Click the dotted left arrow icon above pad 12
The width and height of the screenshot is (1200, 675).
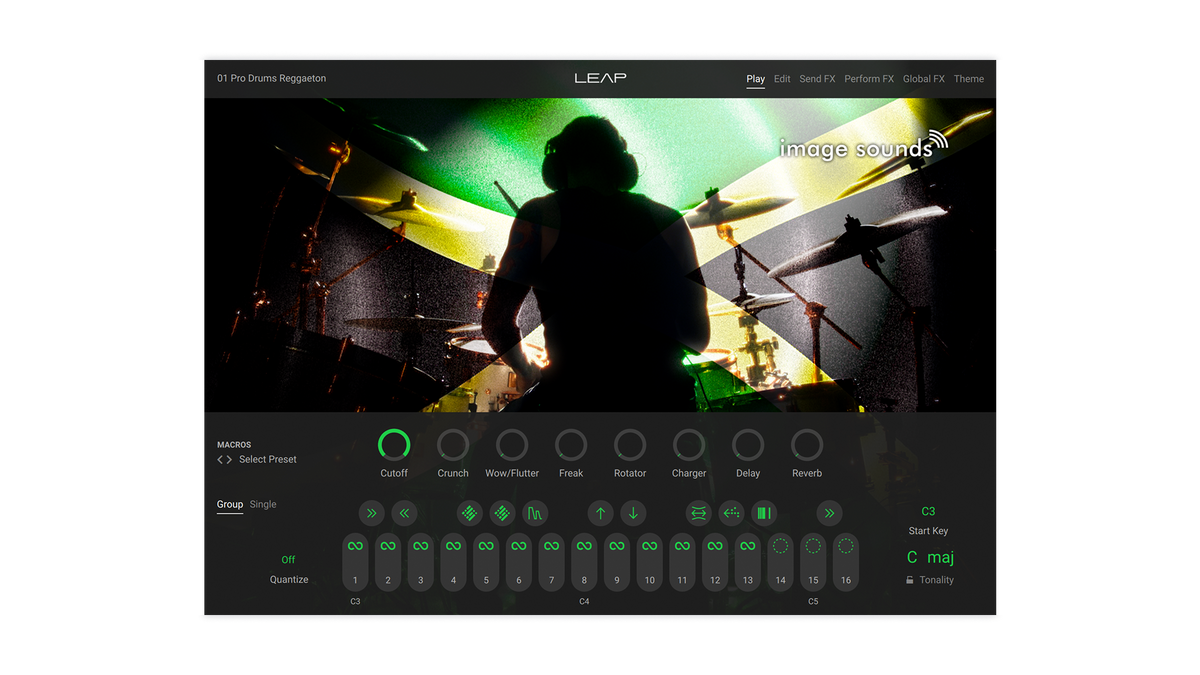(731, 514)
